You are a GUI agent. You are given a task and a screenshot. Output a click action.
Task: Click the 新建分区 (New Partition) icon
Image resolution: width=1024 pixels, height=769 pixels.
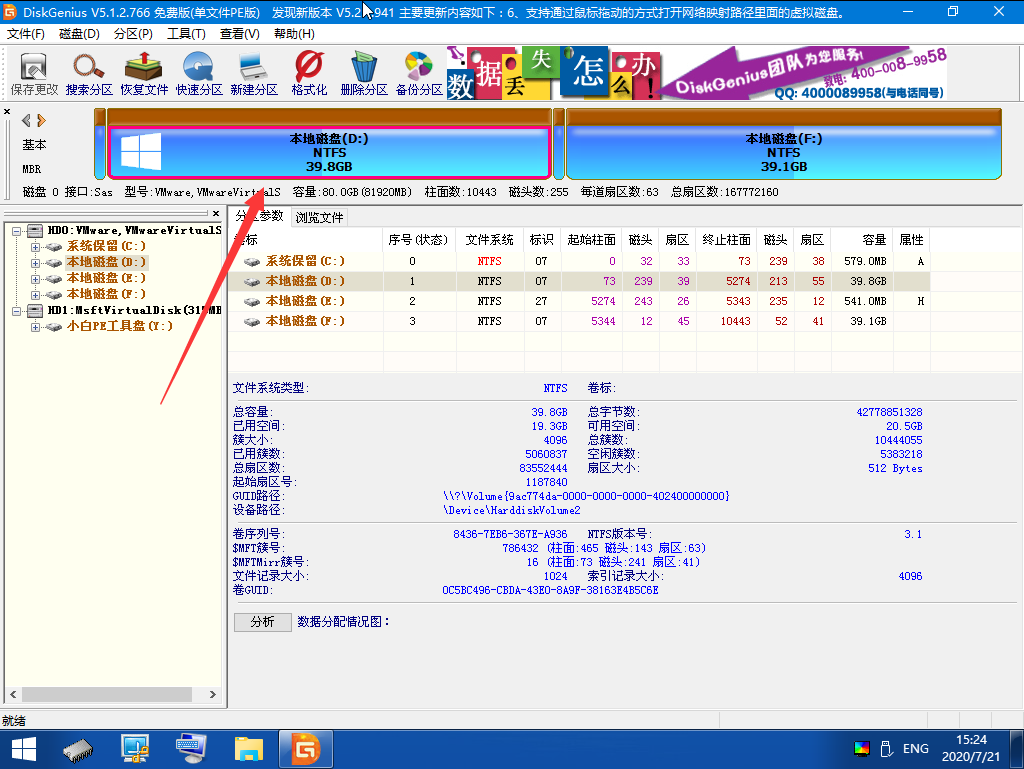254,74
